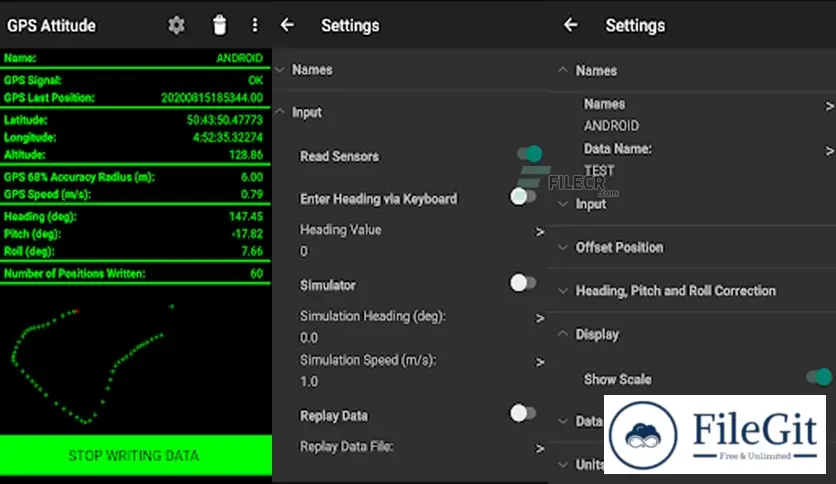836x484 pixels.
Task: Click the TEST data name value
Action: coord(599,171)
